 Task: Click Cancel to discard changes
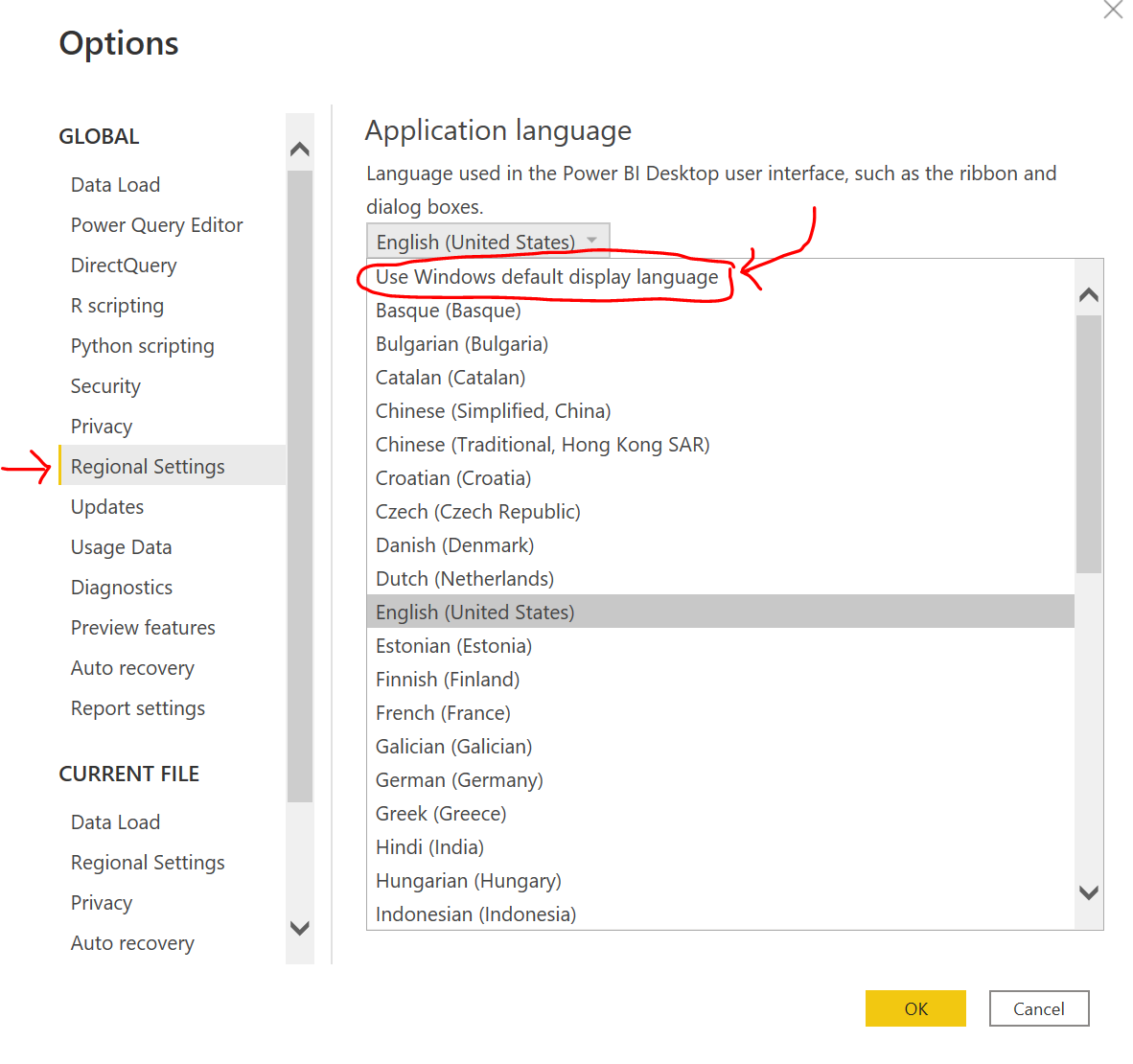click(x=1039, y=1008)
